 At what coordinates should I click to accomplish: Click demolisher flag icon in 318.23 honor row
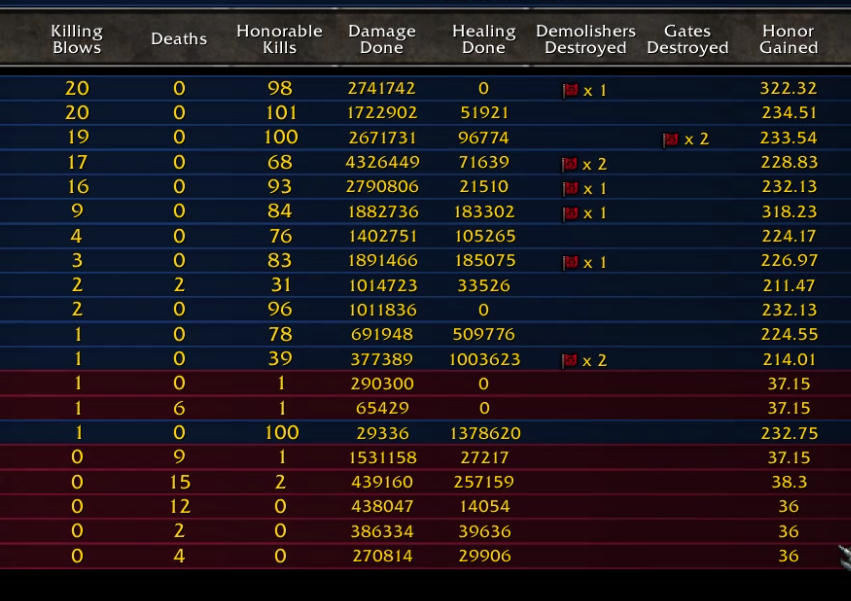pyautogui.click(x=570, y=213)
